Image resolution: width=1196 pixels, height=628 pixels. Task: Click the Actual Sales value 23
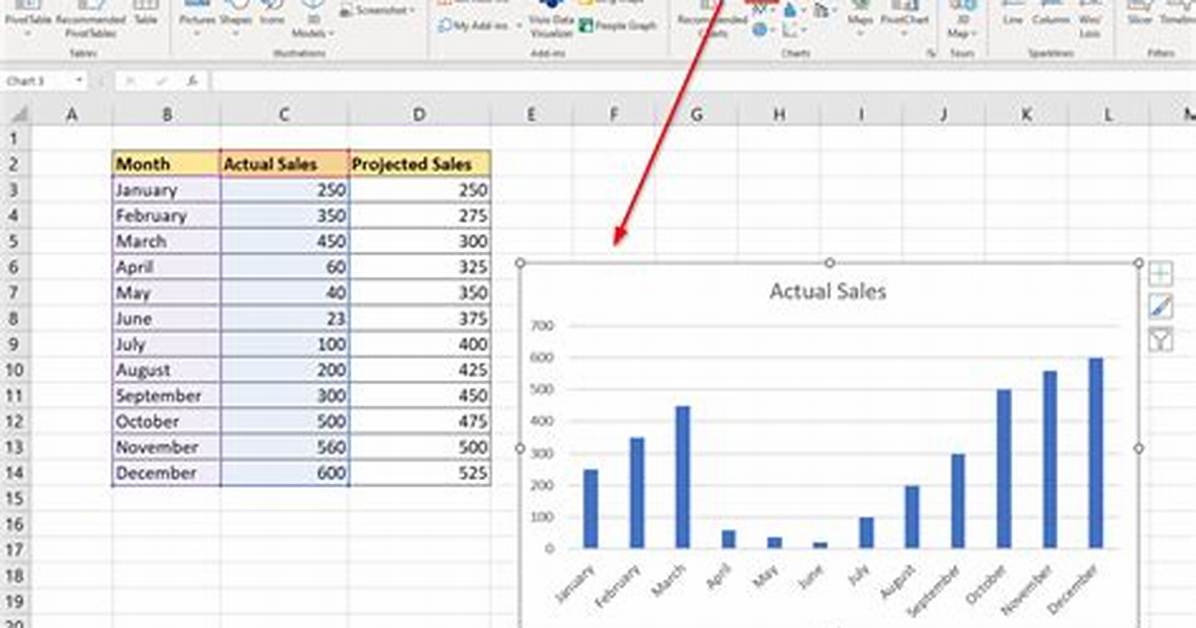pos(285,318)
